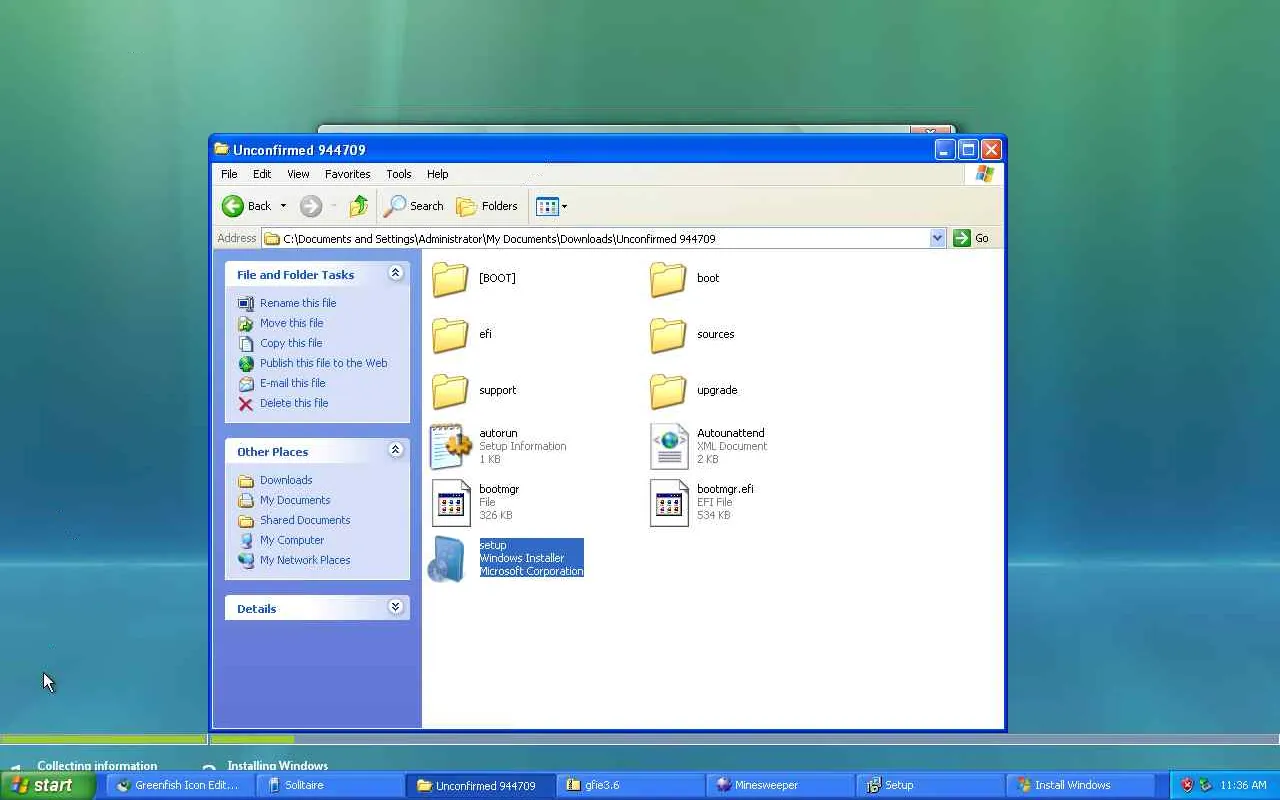Switch to Greenfish Icon Editor taskbar button
The height and width of the screenshot is (800, 1280).
click(180, 785)
